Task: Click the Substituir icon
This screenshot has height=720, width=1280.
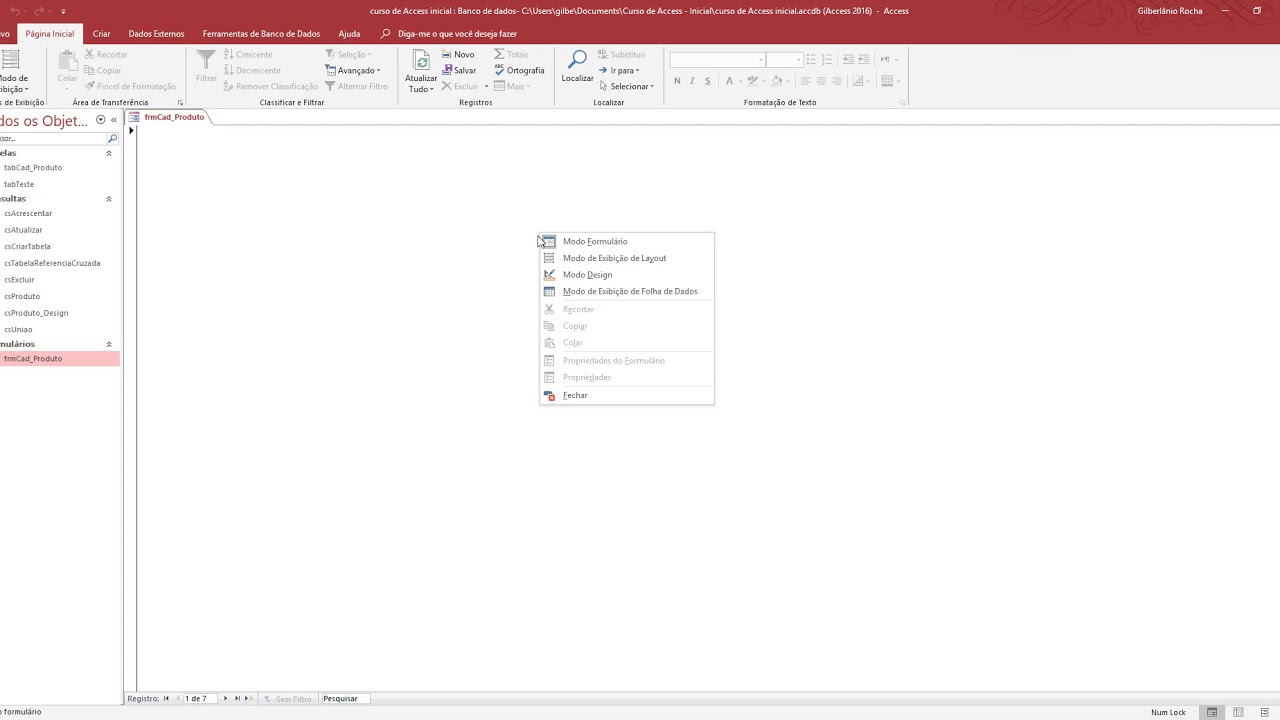Action: click(x=603, y=55)
